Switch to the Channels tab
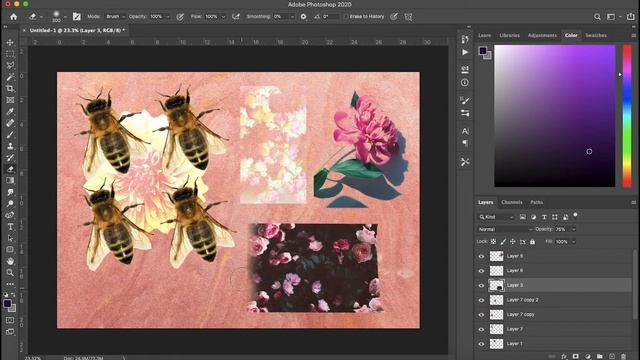This screenshot has height=360, width=640. 511,202
